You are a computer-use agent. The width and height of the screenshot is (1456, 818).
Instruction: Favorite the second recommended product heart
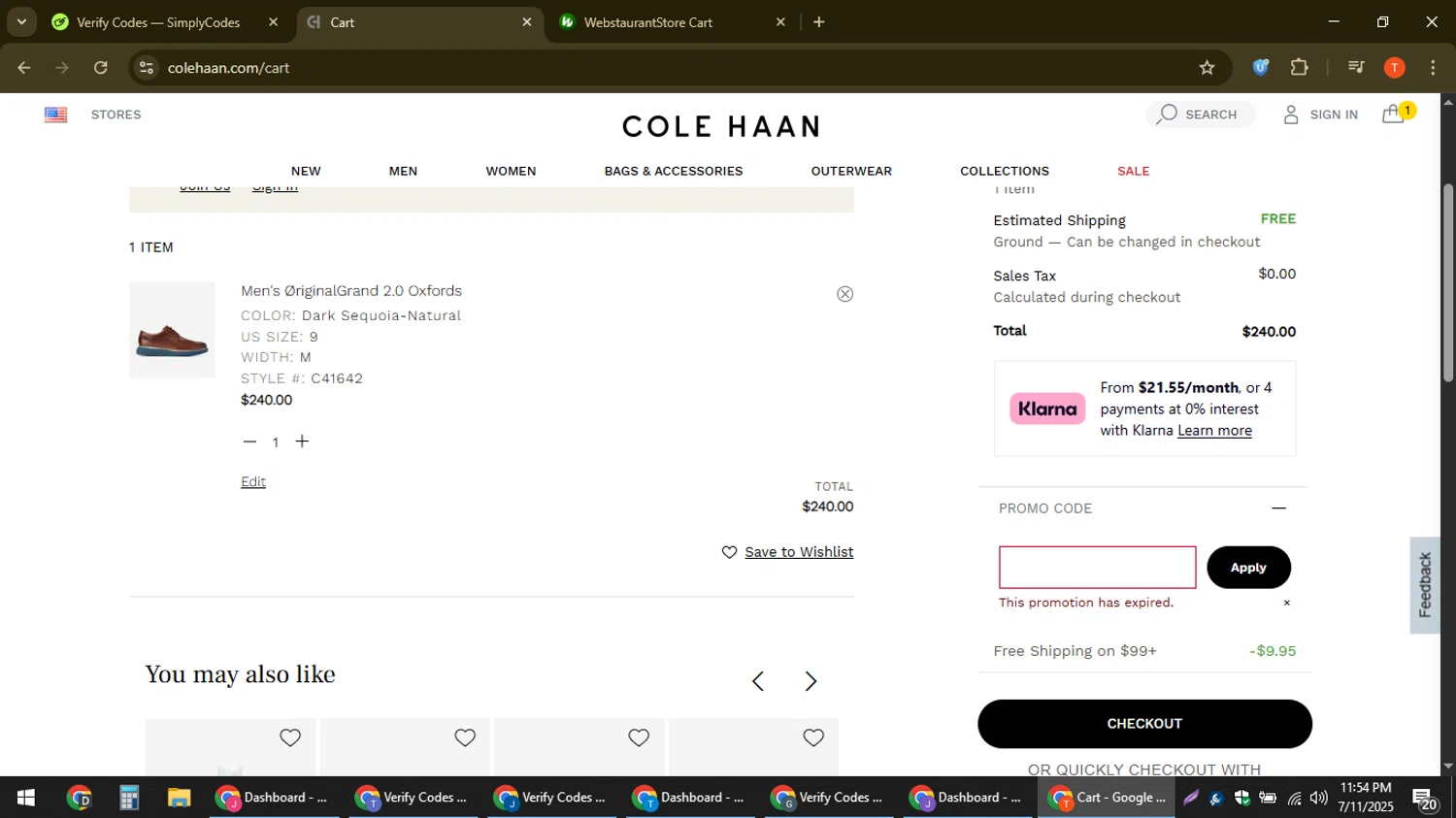pyautogui.click(x=465, y=738)
